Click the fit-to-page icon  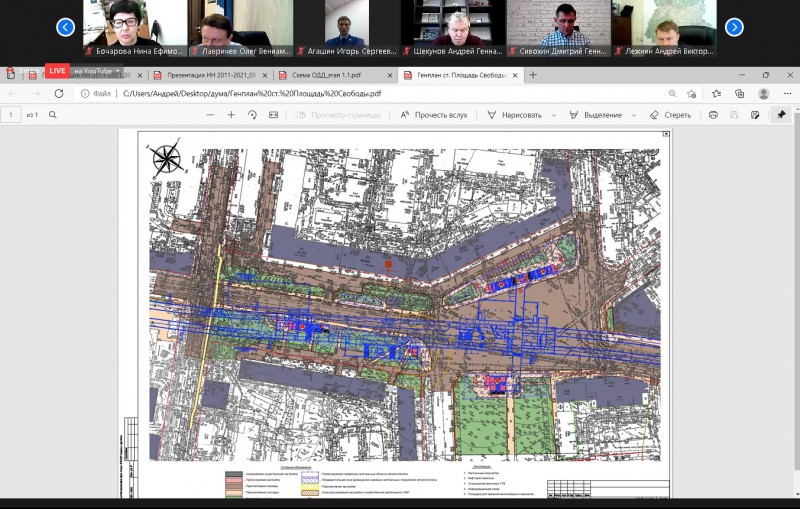(x=274, y=115)
